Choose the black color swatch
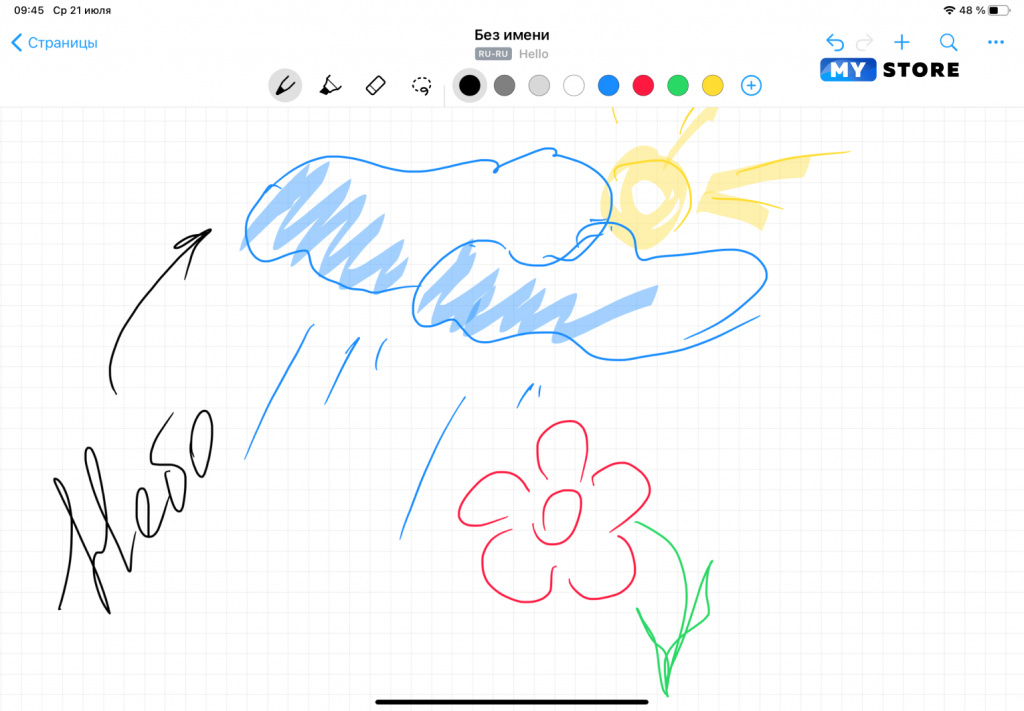This screenshot has height=711, width=1024. [469, 86]
